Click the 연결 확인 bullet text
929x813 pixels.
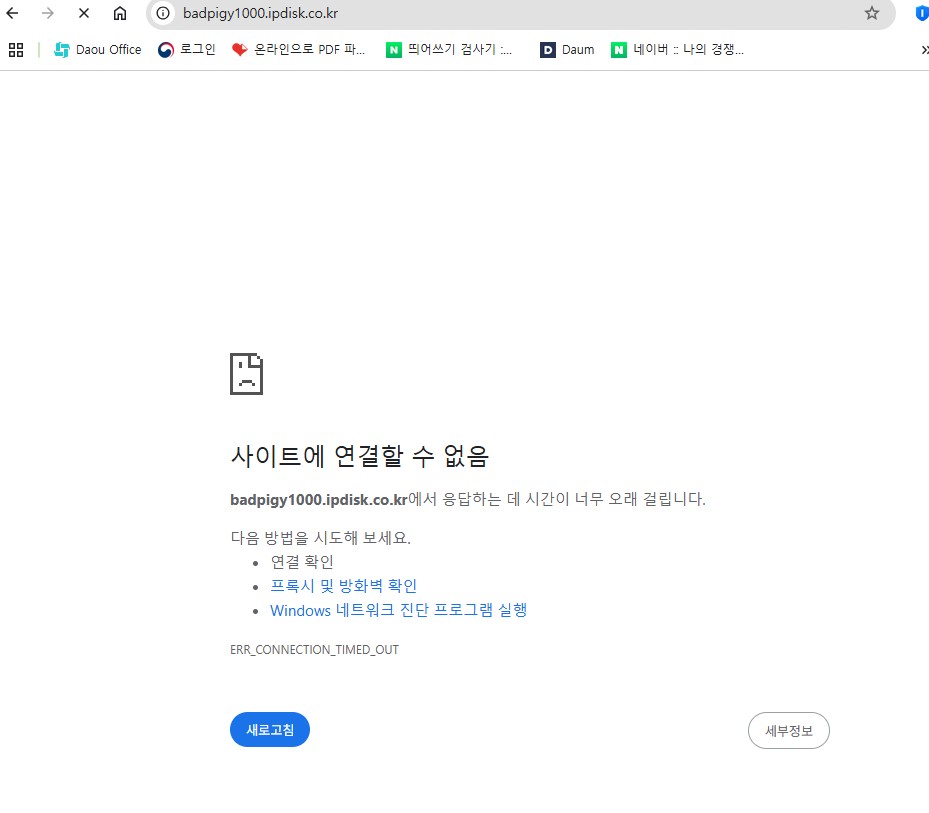[302, 562]
